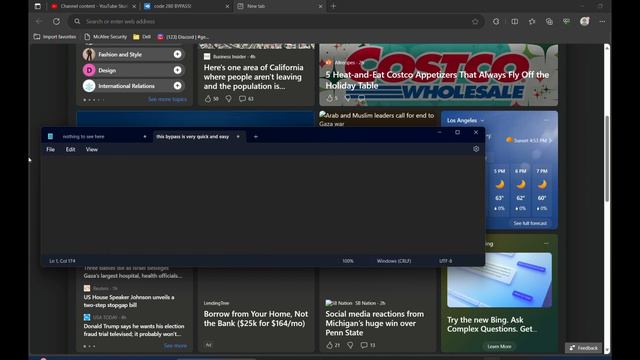This screenshot has width=640, height=360.
Task: Add a new Notepad tab
Action: click(x=256, y=137)
